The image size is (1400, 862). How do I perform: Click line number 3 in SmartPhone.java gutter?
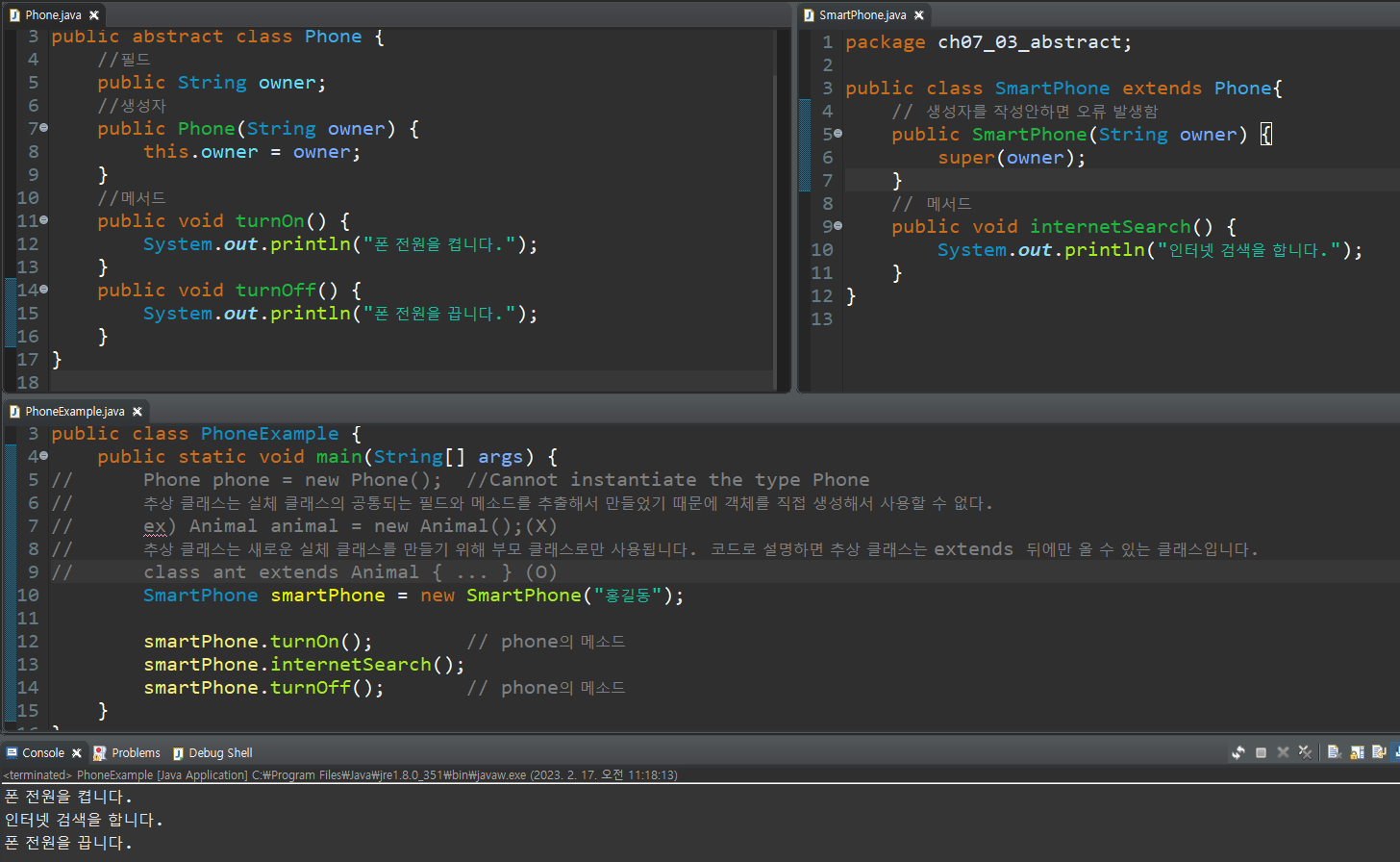(x=828, y=89)
